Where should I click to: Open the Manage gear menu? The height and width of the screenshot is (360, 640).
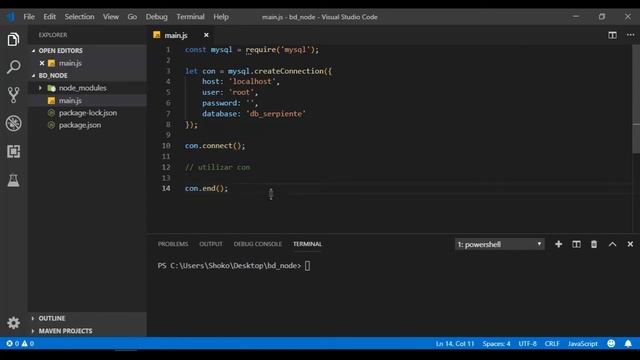click(x=13, y=322)
